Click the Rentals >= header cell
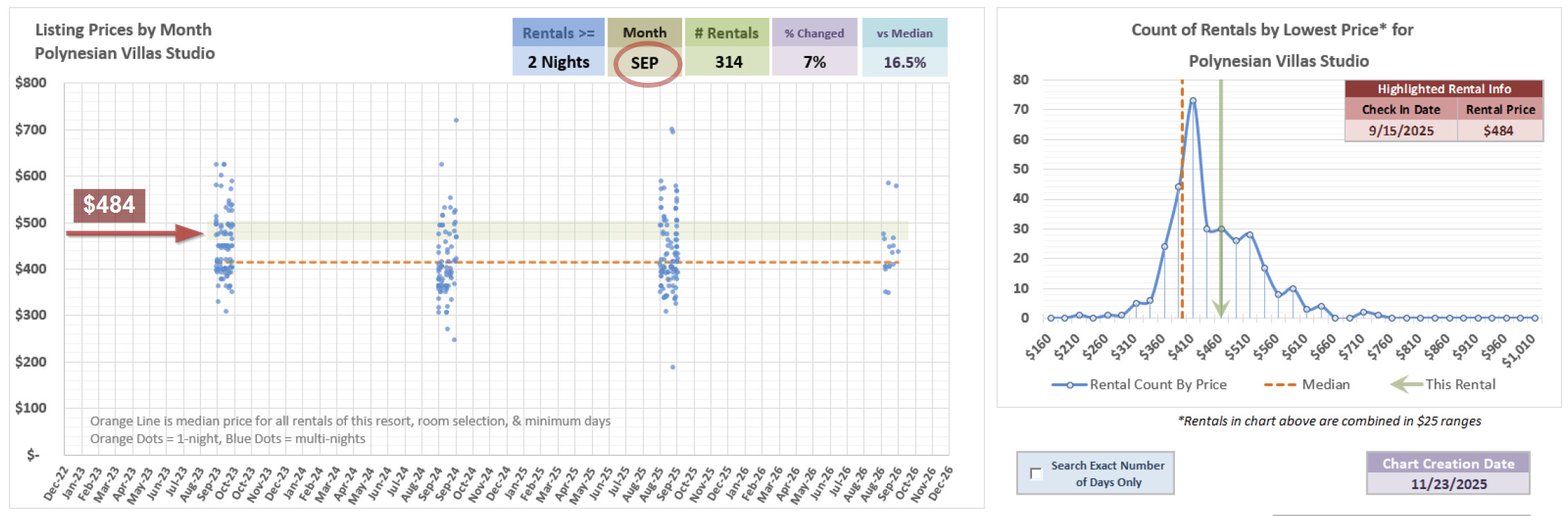 558,33
